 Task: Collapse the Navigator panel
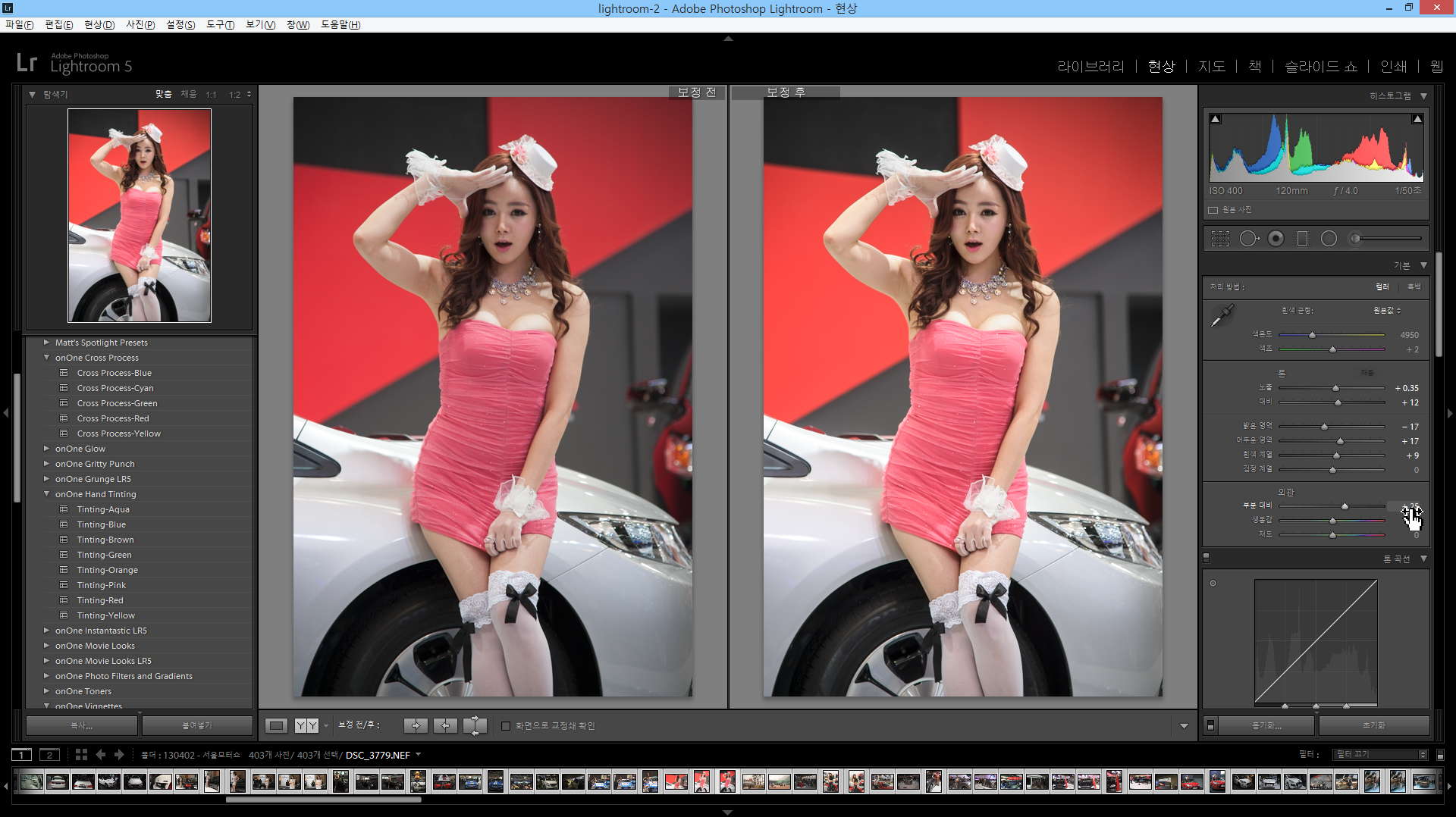[32, 95]
